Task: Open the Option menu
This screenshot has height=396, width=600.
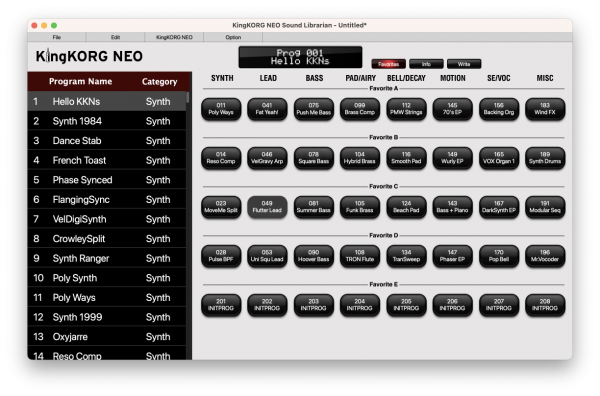Action: (x=233, y=37)
